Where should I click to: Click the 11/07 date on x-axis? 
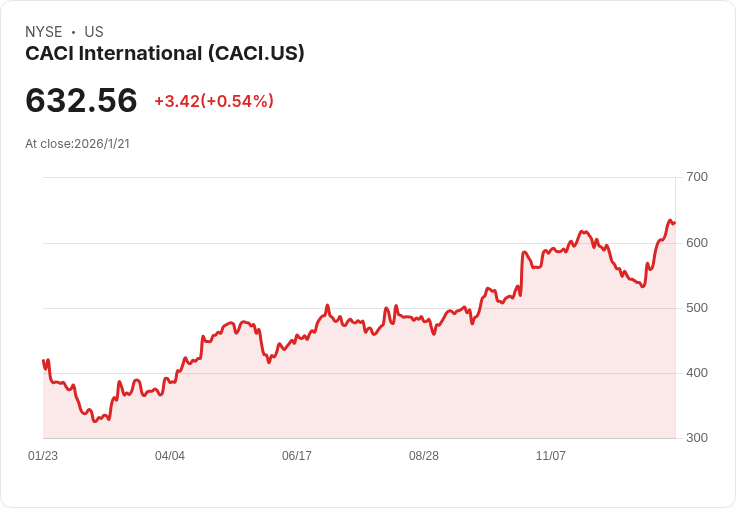551,456
